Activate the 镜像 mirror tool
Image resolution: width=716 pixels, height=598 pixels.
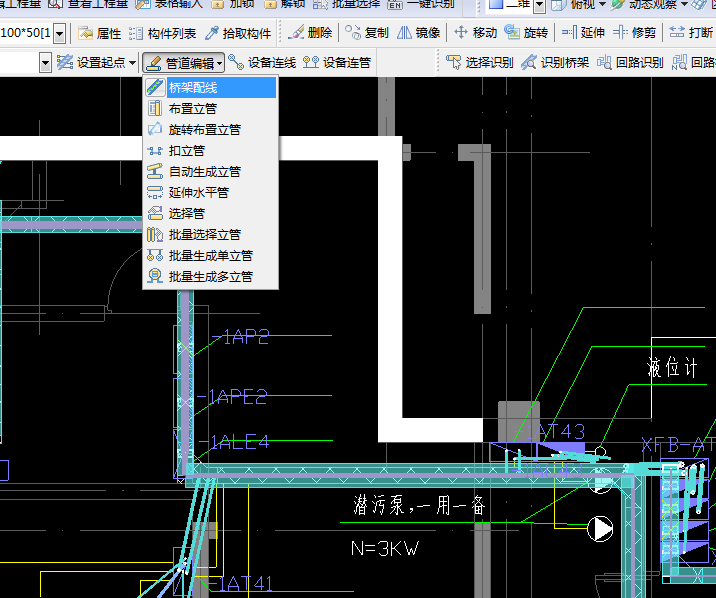pyautogui.click(x=418, y=32)
